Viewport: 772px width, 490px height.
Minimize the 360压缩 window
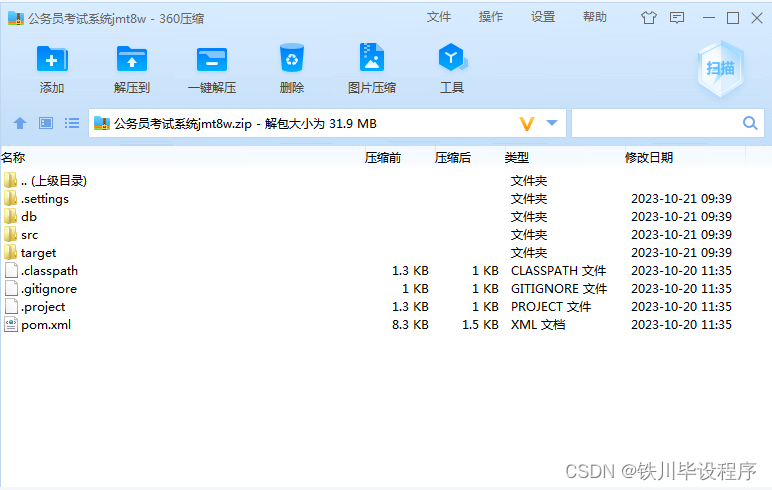[708, 18]
